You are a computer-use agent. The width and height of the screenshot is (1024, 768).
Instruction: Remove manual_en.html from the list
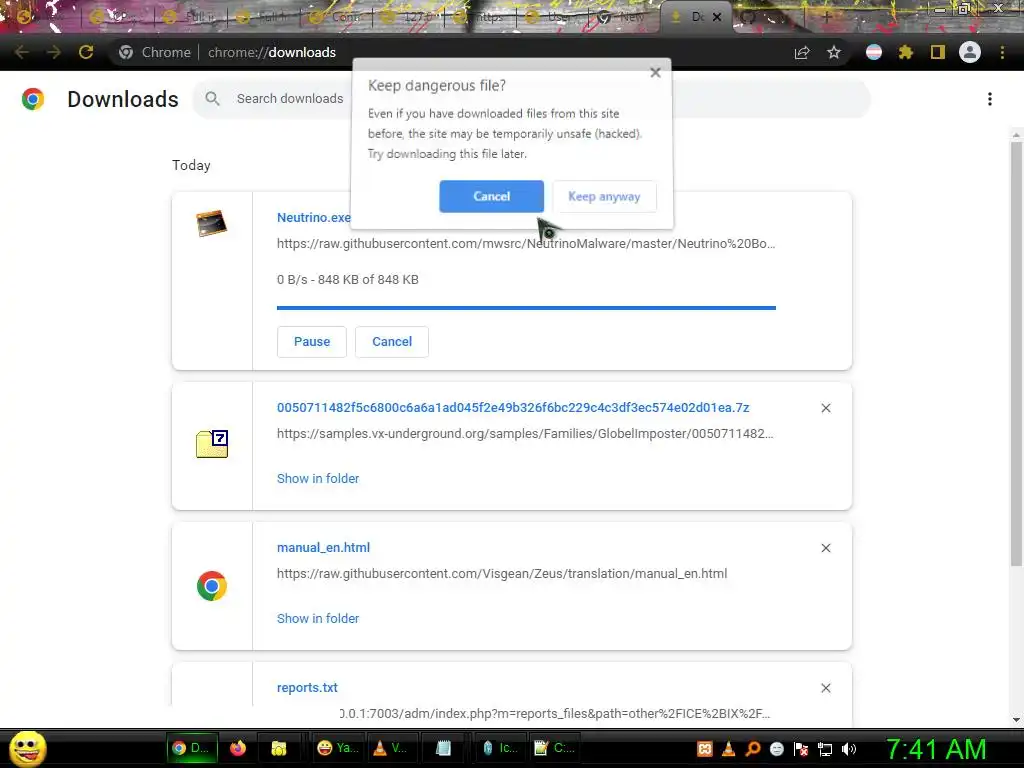[825, 548]
